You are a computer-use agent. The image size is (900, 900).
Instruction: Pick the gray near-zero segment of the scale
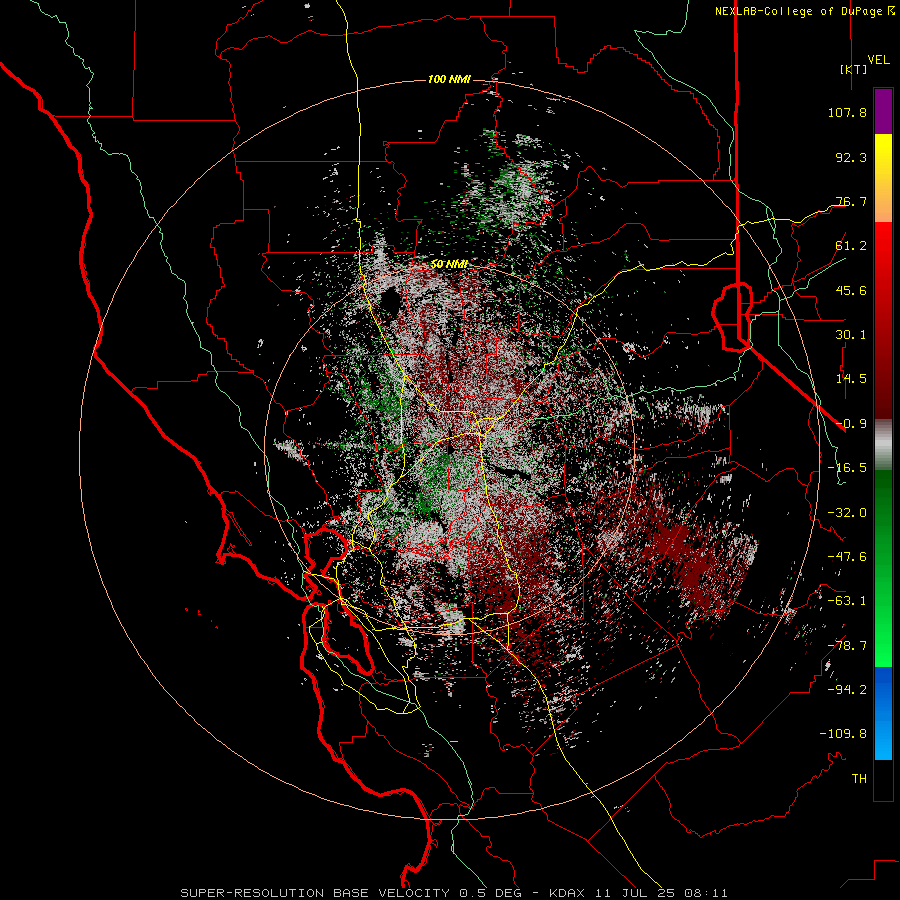pyautogui.click(x=883, y=445)
